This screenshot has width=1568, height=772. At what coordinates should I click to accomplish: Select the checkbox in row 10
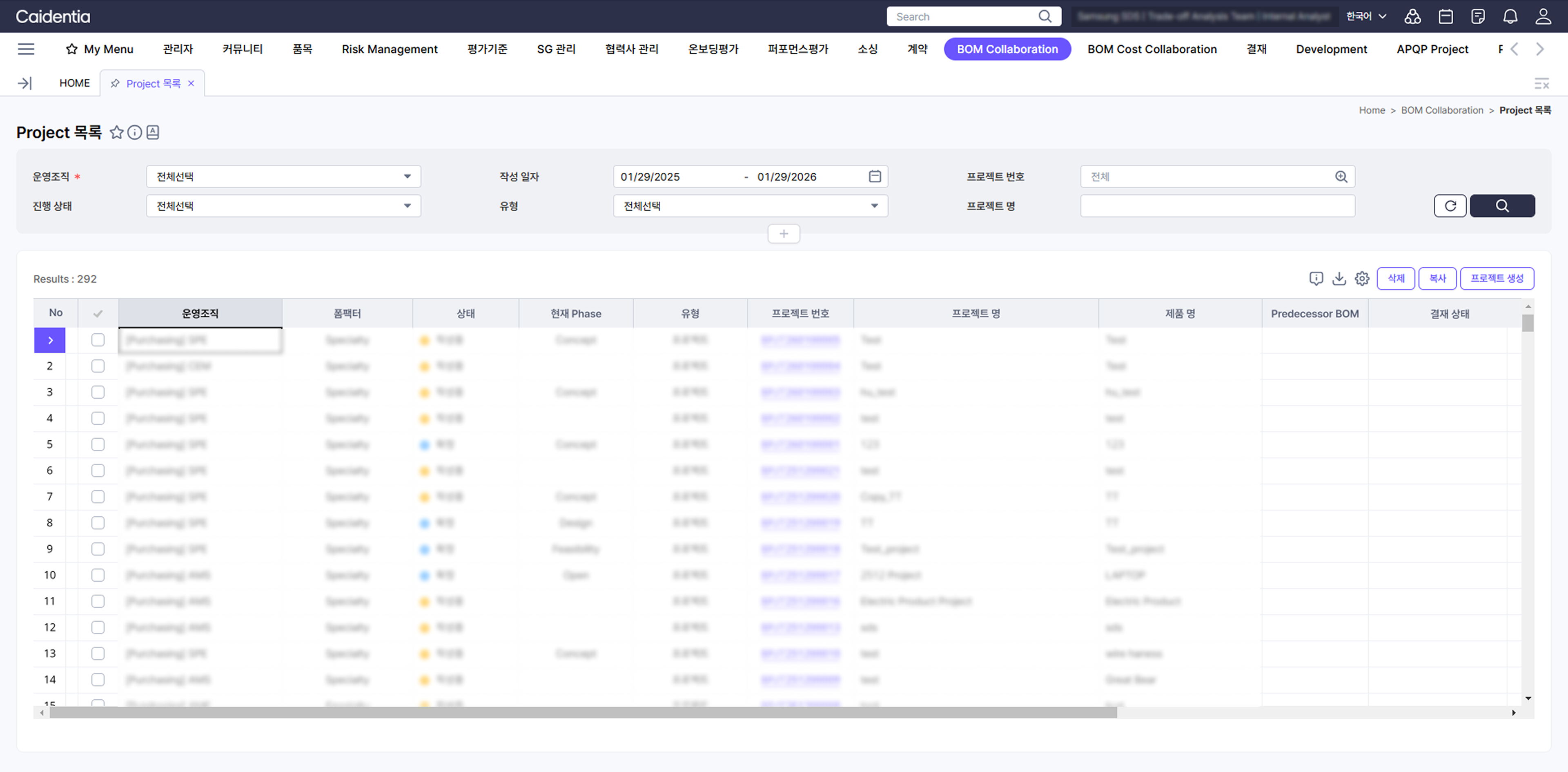tap(98, 575)
